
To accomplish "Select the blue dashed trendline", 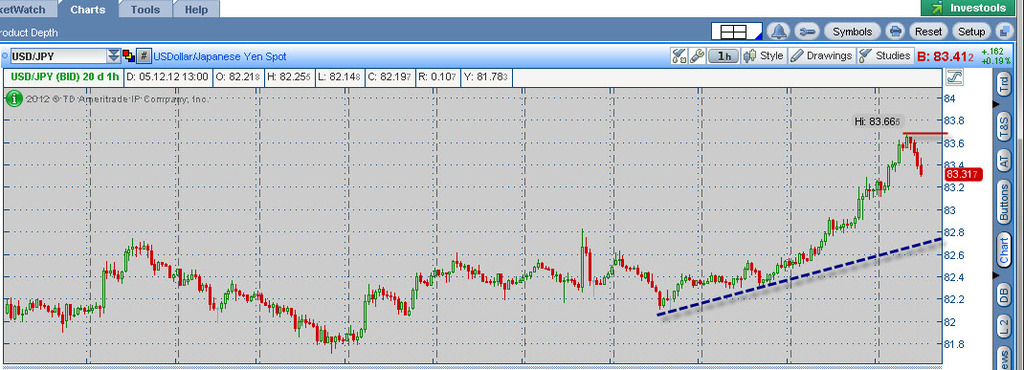I will pyautogui.click(x=798, y=277).
